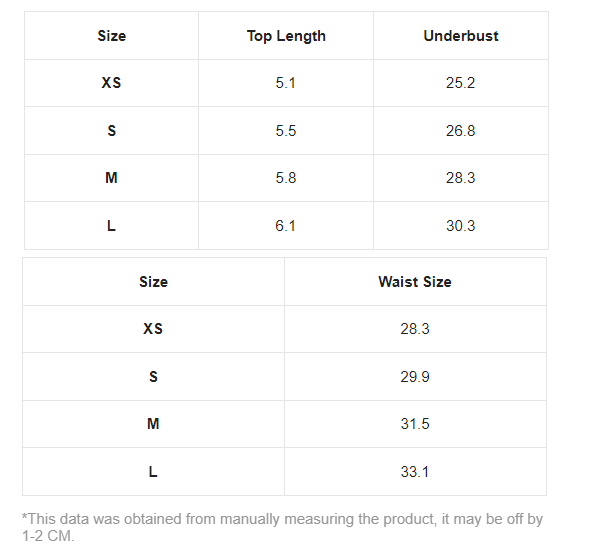Click the underbust value 25.2
Image resolution: width=610 pixels, height=553 pixels.
460,83
